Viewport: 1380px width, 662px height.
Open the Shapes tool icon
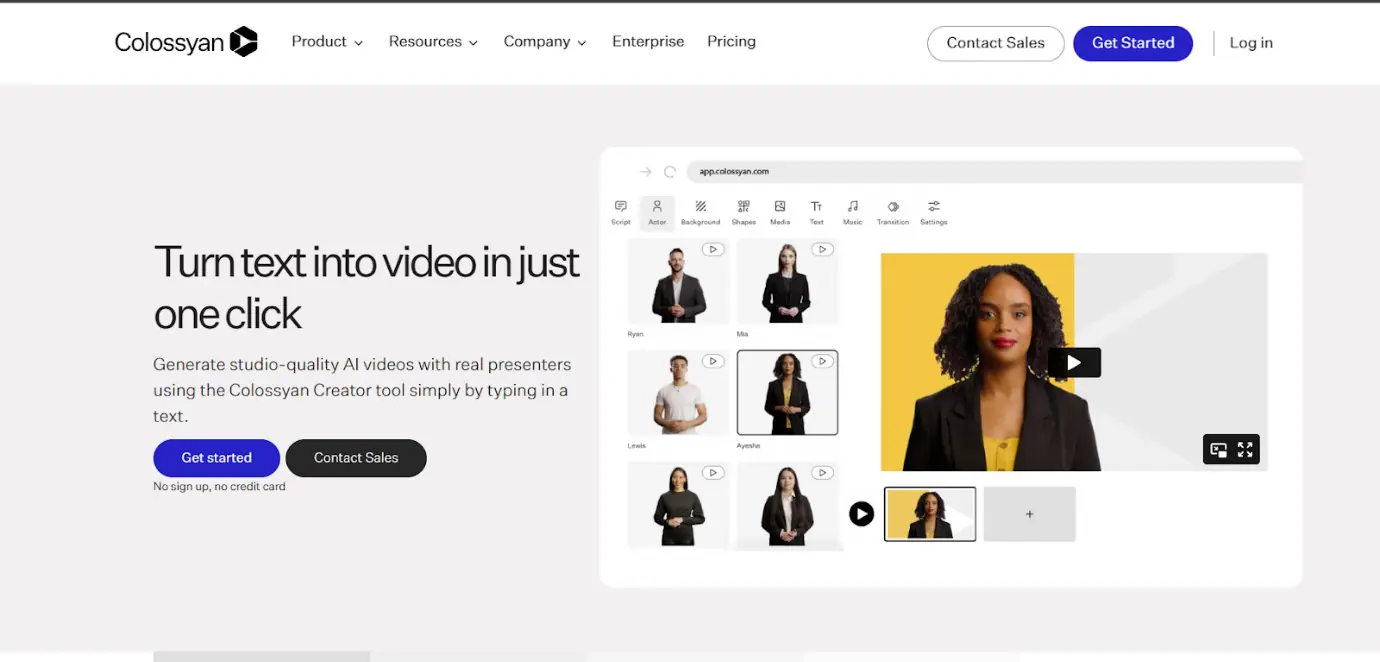[x=743, y=206]
